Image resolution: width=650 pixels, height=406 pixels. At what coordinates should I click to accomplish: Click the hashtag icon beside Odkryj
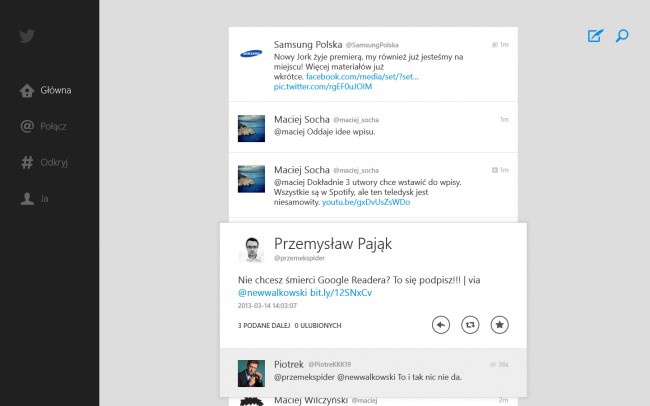[x=27, y=162]
